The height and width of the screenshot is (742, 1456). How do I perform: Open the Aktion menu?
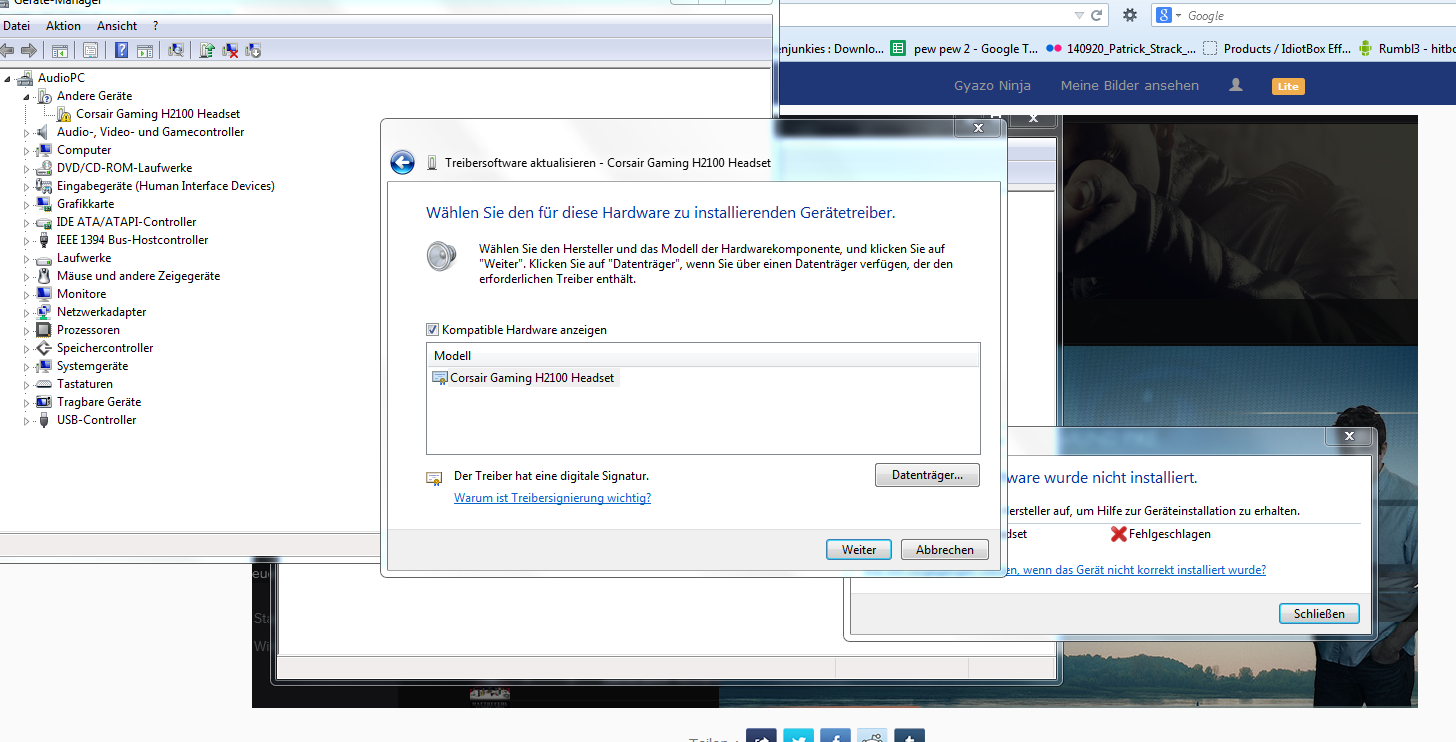pyautogui.click(x=63, y=26)
